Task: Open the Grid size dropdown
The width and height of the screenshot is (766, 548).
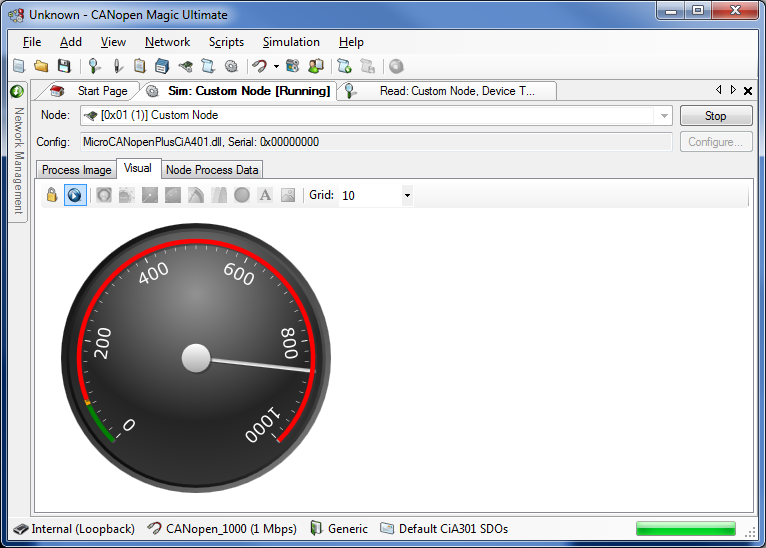Action: click(x=407, y=196)
